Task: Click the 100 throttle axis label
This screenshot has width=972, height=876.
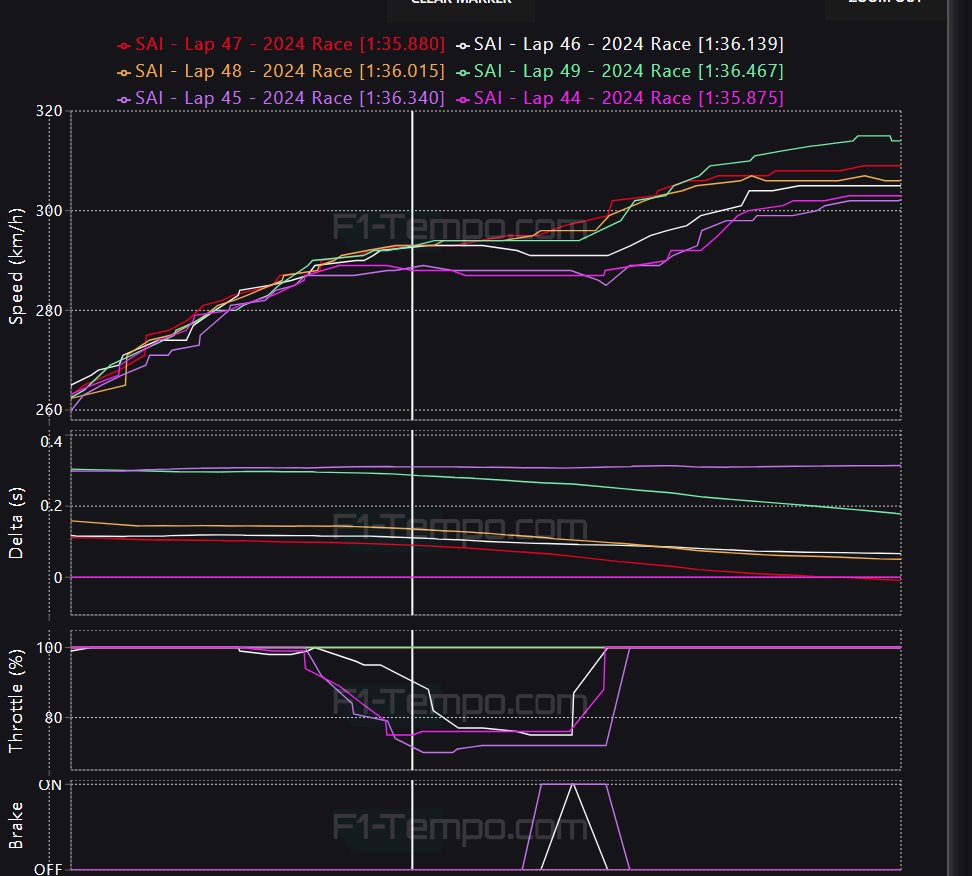Action: [x=50, y=648]
